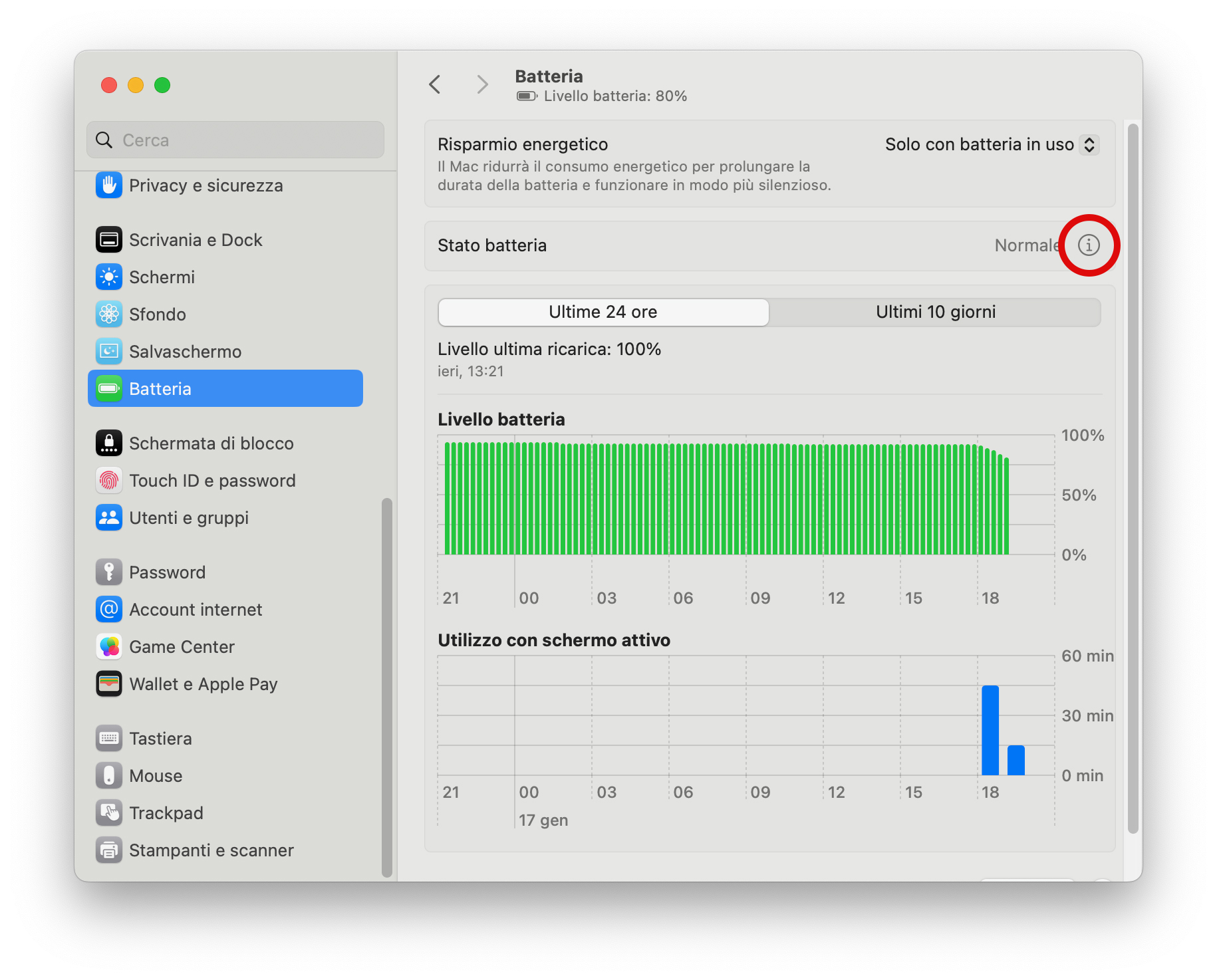Click the Touch ID fingerprint icon
The image size is (1217, 980).
point(109,481)
